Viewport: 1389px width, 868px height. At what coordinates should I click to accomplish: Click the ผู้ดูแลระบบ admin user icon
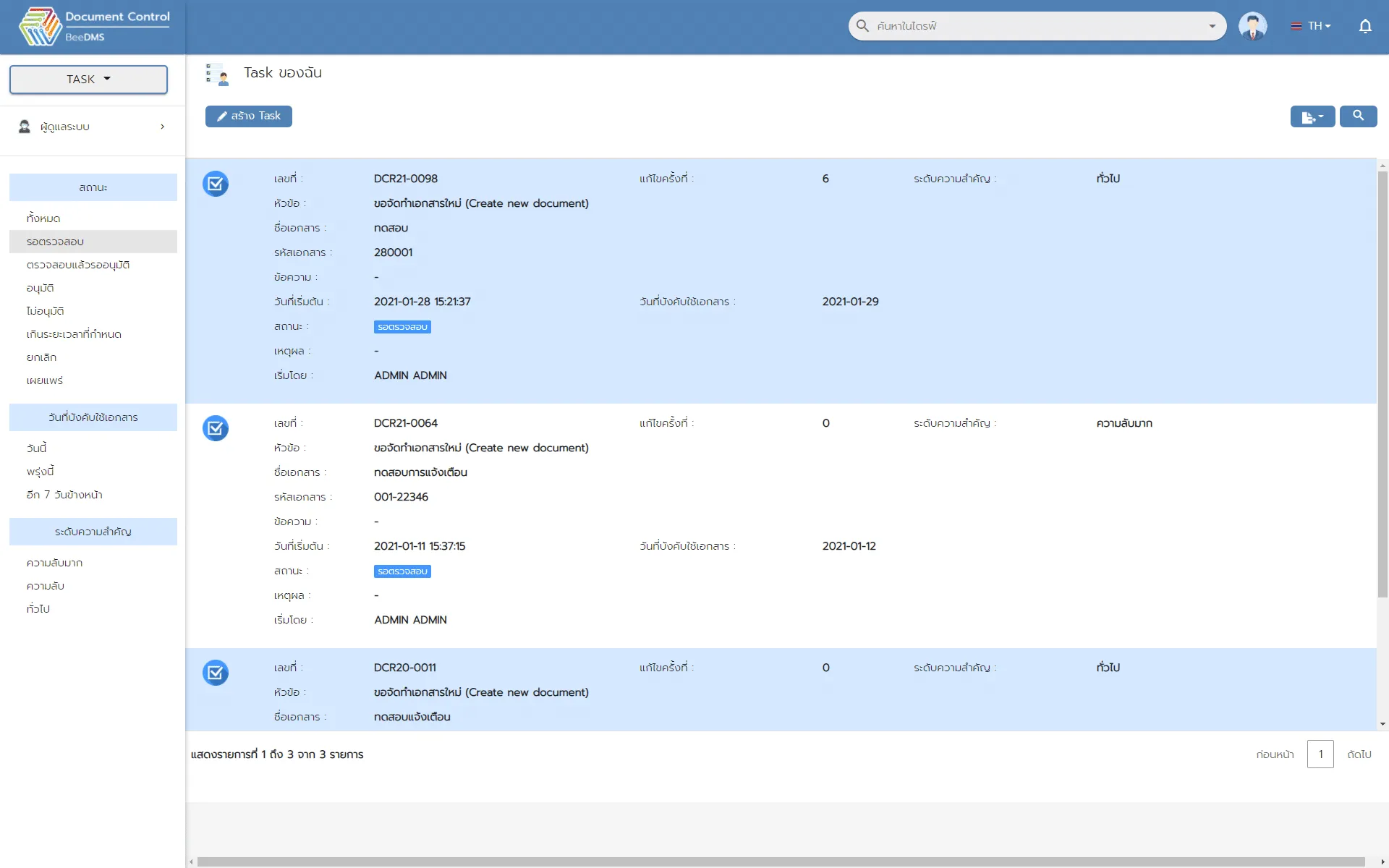click(25, 127)
